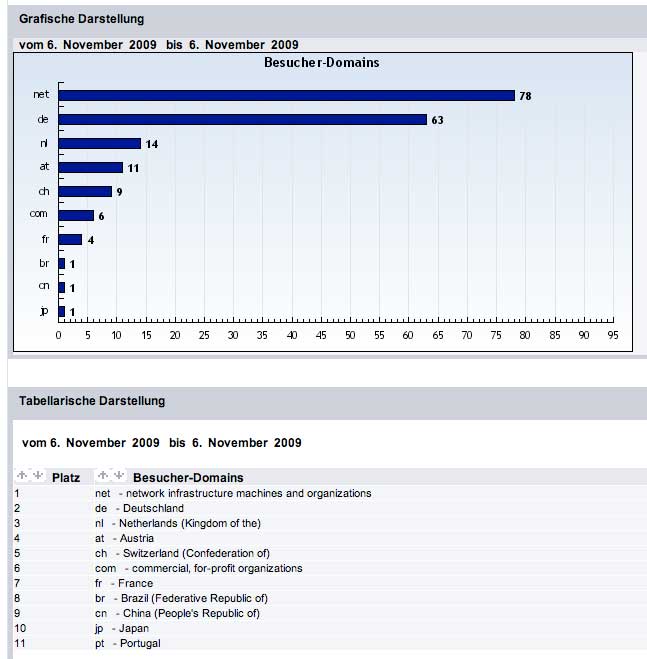The width and height of the screenshot is (647, 659).
Task: Select the Grafische Darstellung section header
Action: coord(81,19)
